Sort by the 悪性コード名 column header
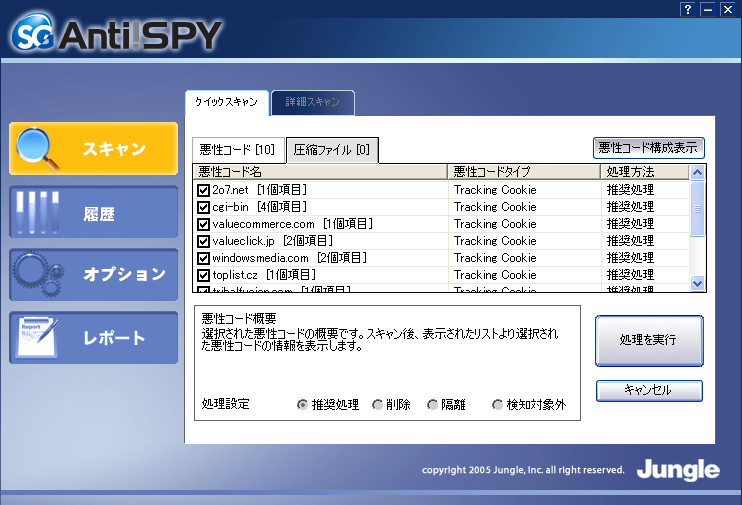The height and width of the screenshot is (505, 742). pyautogui.click(x=320, y=172)
